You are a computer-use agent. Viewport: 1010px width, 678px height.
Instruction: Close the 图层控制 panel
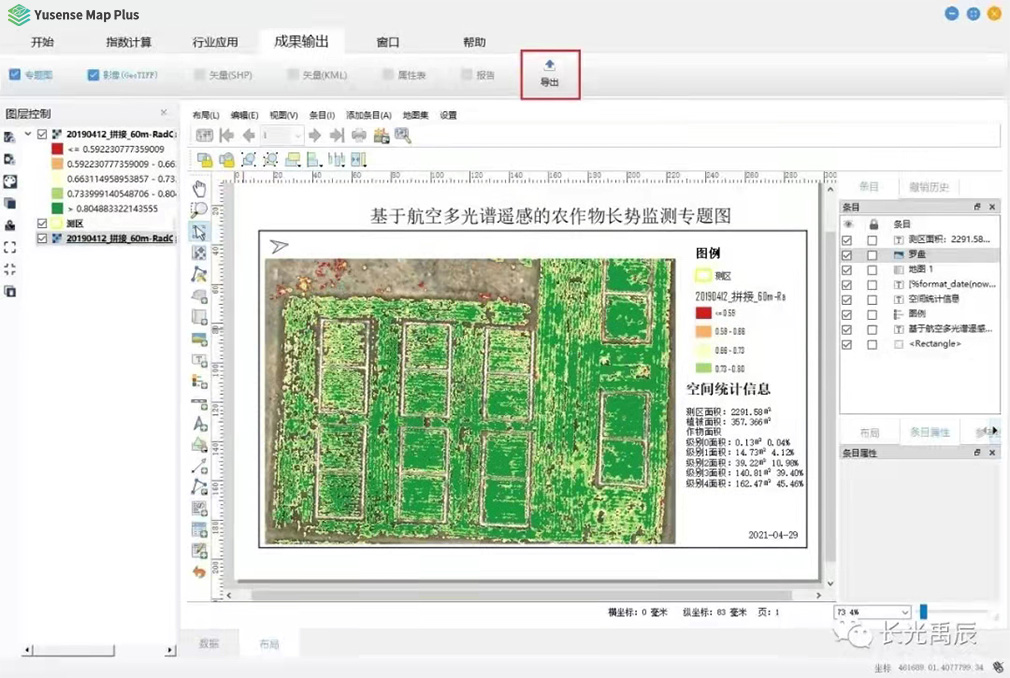(164, 113)
